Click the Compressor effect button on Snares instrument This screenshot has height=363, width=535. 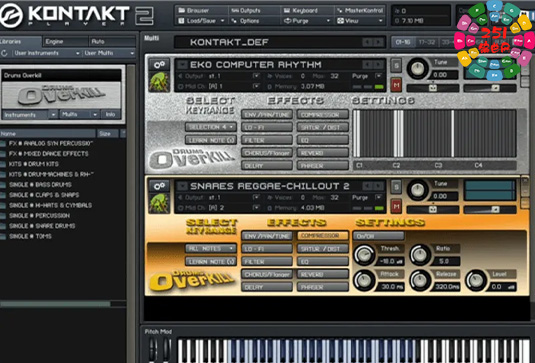point(322,236)
